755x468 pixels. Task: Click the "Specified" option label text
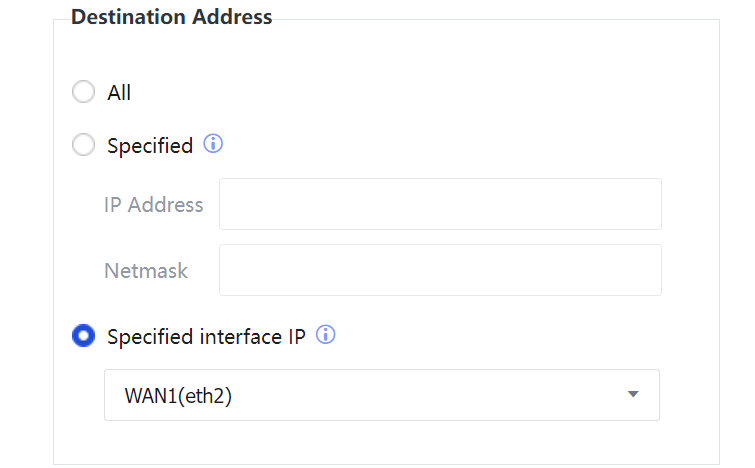[x=150, y=146]
